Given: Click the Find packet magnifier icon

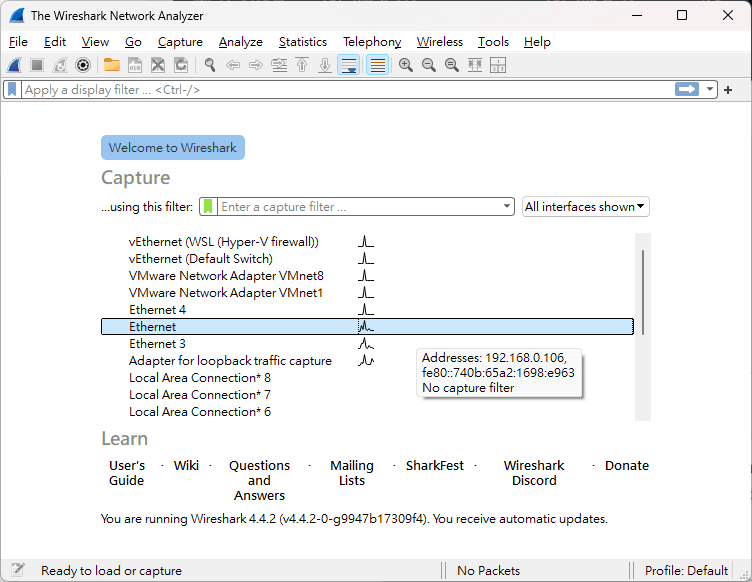Looking at the screenshot, I should [x=210, y=65].
